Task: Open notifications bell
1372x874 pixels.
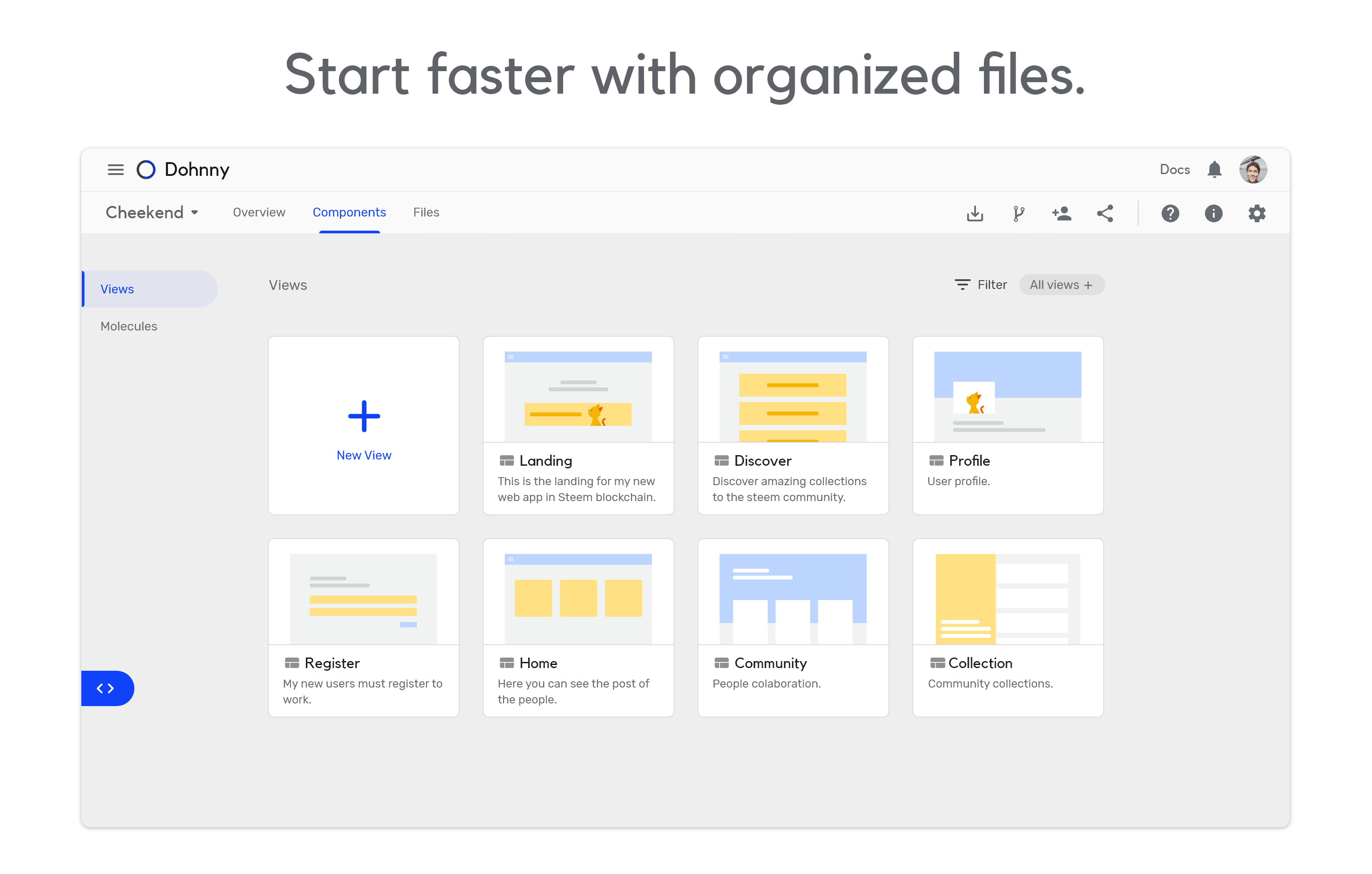Action: point(1214,170)
